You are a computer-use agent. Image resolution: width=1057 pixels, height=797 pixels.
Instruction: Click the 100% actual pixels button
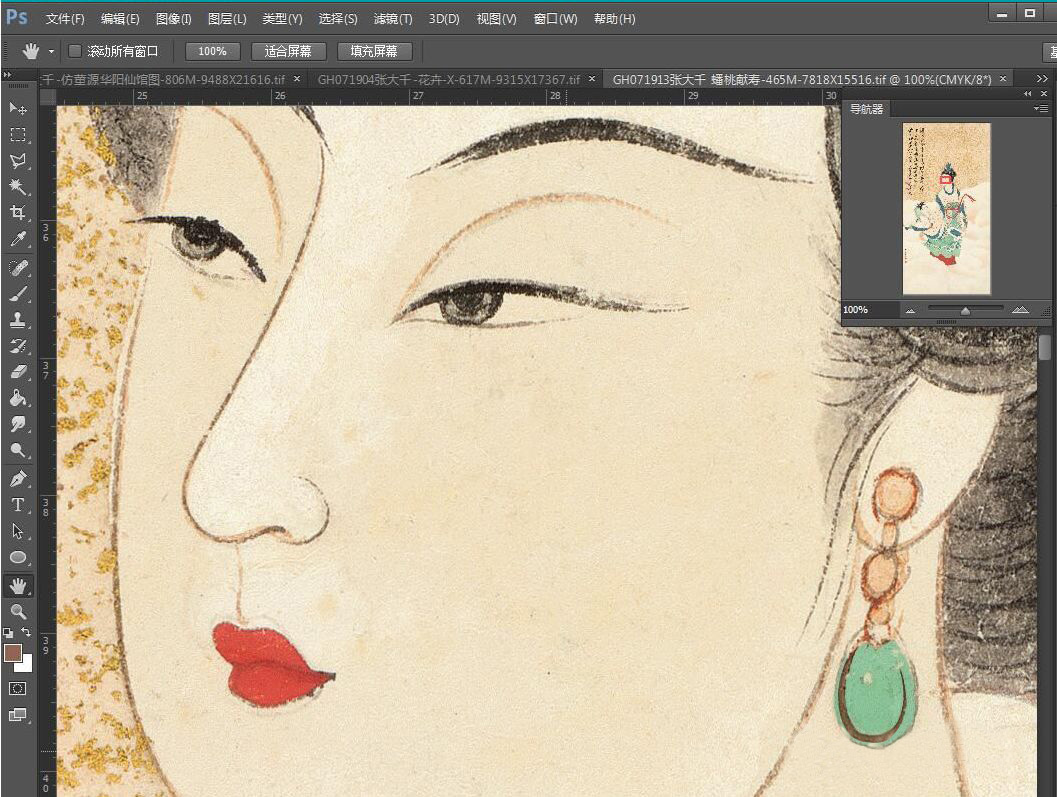pyautogui.click(x=212, y=51)
